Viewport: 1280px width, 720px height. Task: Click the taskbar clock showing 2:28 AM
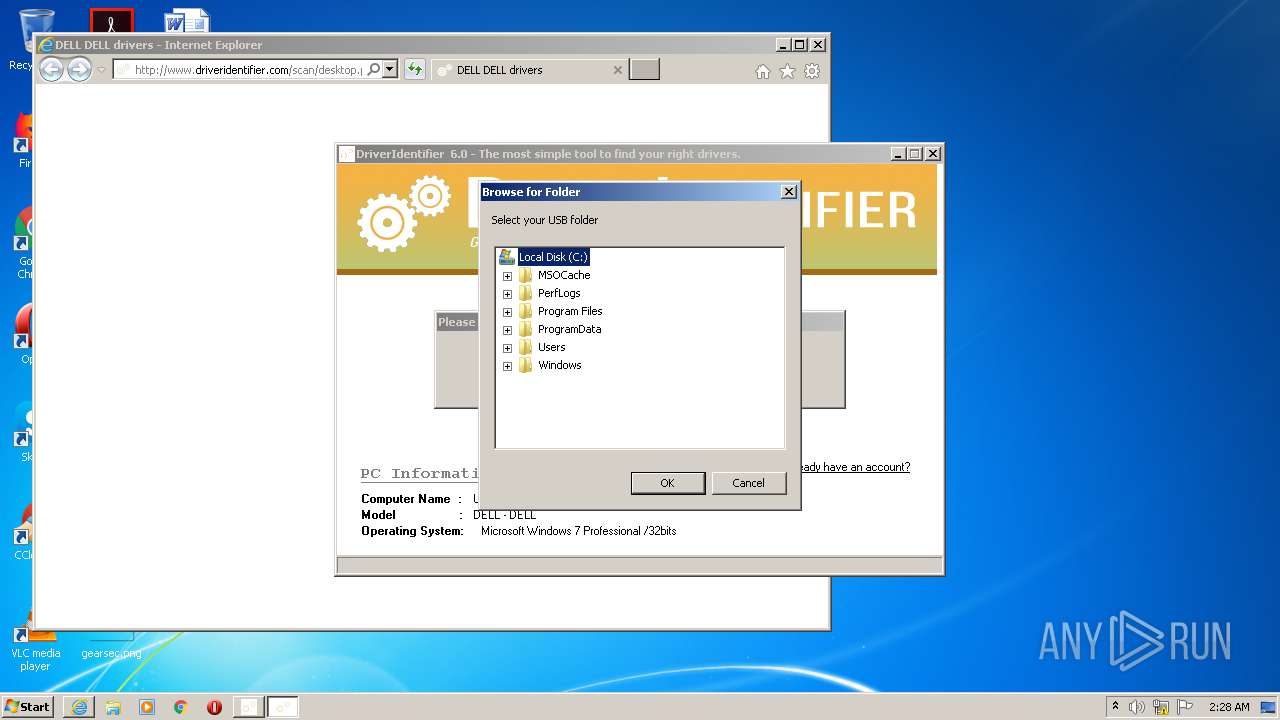click(x=1229, y=707)
